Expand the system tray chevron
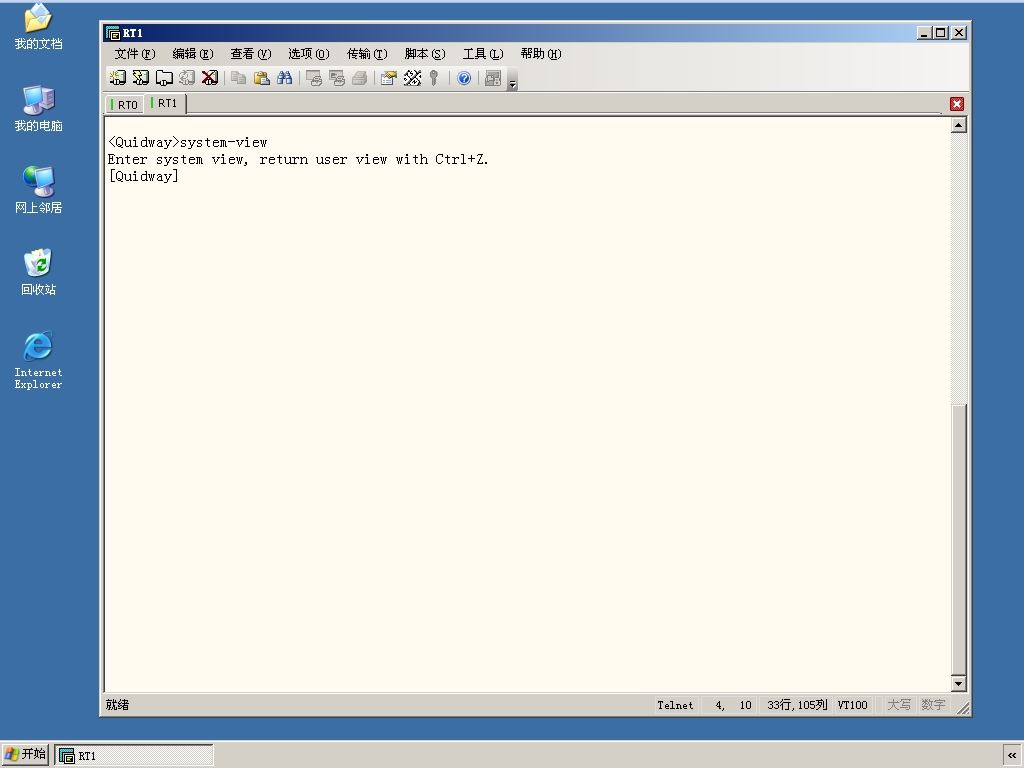Screen dimensions: 1024x768 click(x=1012, y=756)
